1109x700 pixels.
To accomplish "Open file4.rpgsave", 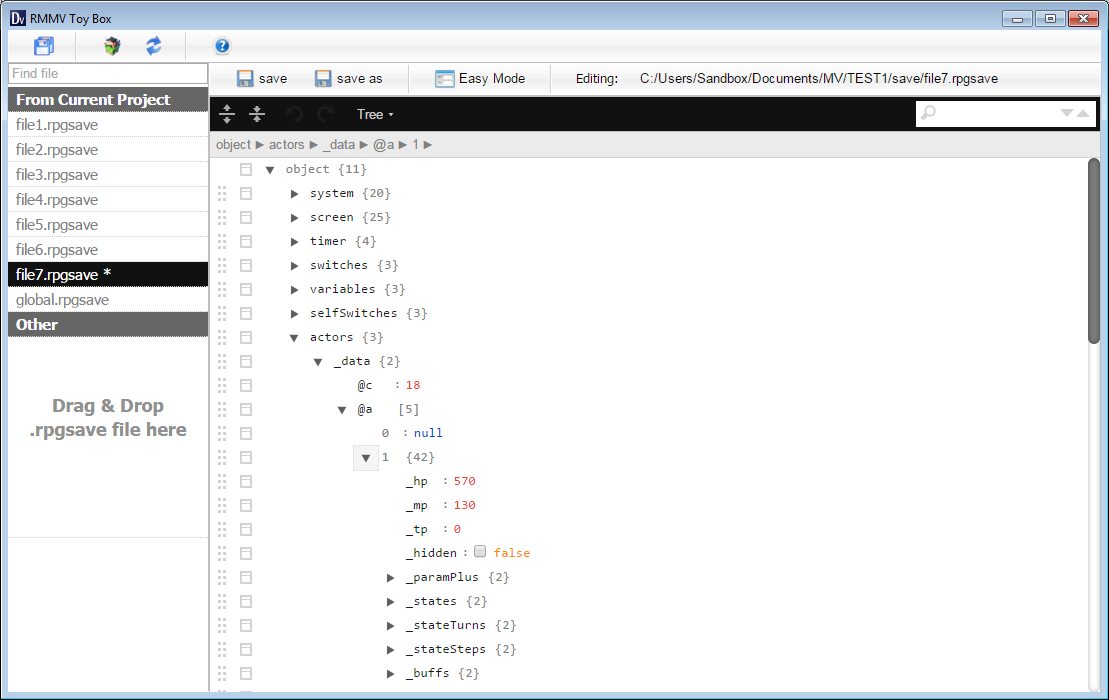I will (108, 199).
